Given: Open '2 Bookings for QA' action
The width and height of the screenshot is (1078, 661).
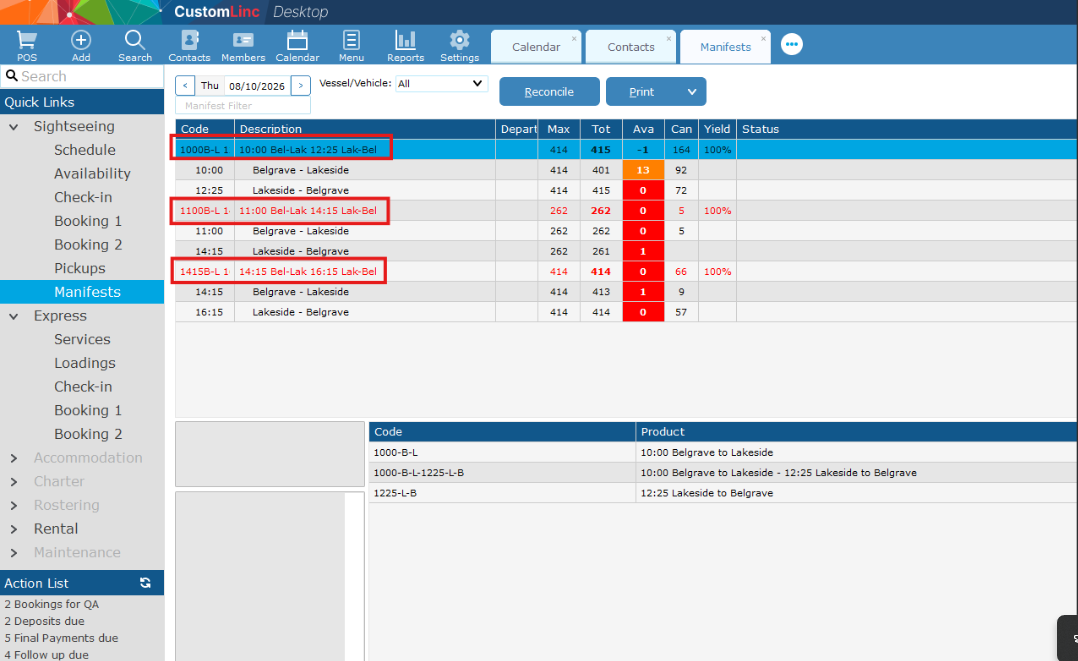Looking at the screenshot, I should click(52, 604).
